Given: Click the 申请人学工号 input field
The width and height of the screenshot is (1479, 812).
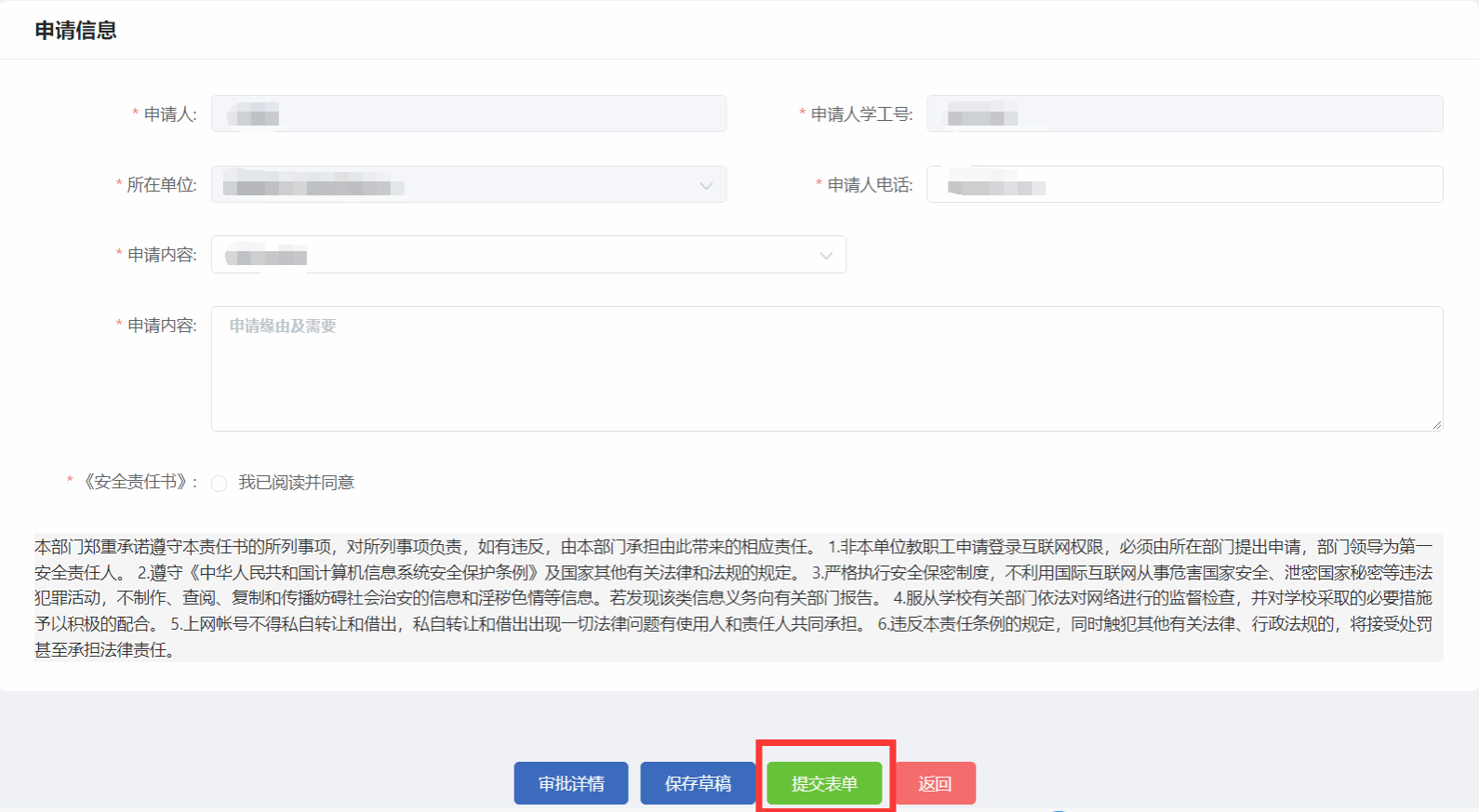Looking at the screenshot, I should coord(1183,113).
